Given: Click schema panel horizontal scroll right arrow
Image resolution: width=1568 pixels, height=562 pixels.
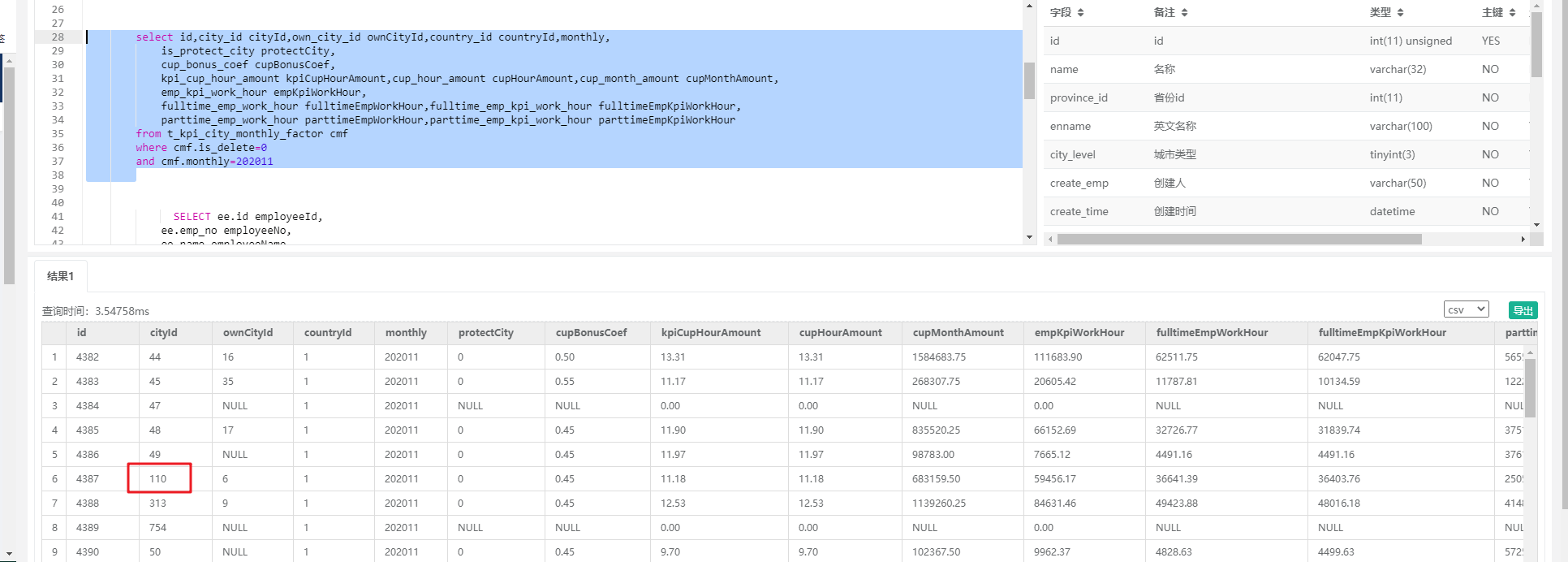Looking at the screenshot, I should (1523, 240).
